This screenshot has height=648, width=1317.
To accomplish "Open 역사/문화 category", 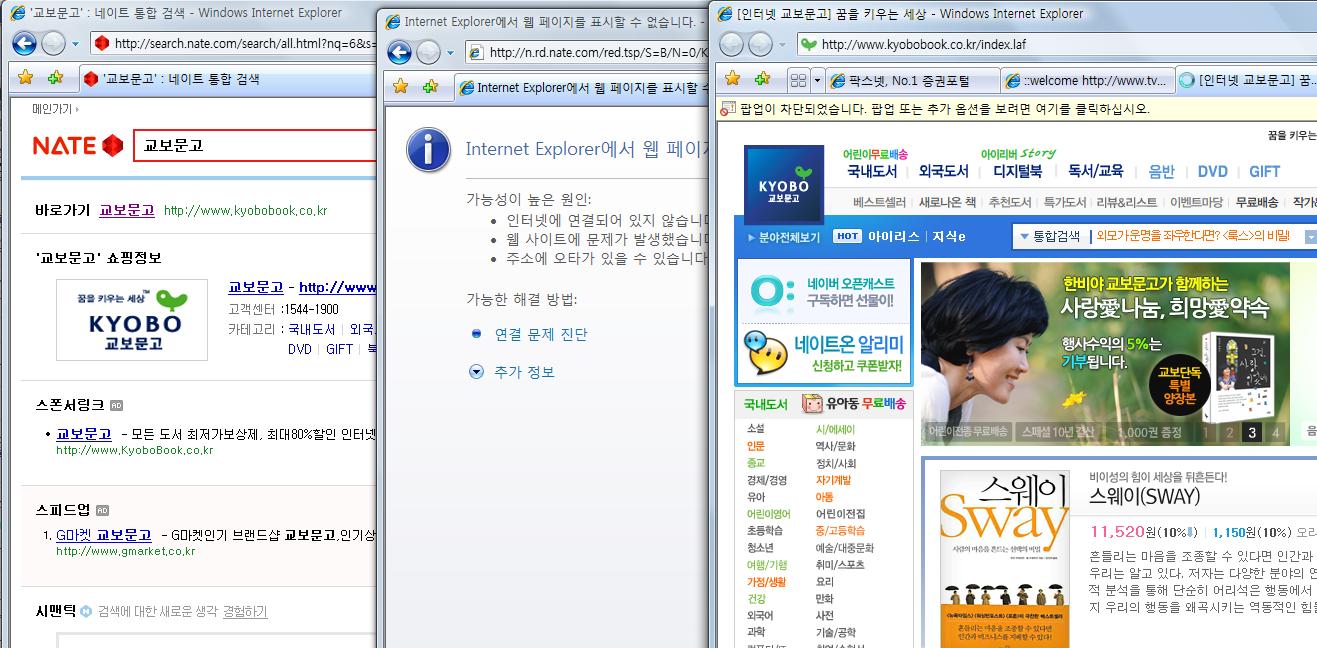I will pyautogui.click(x=835, y=446).
